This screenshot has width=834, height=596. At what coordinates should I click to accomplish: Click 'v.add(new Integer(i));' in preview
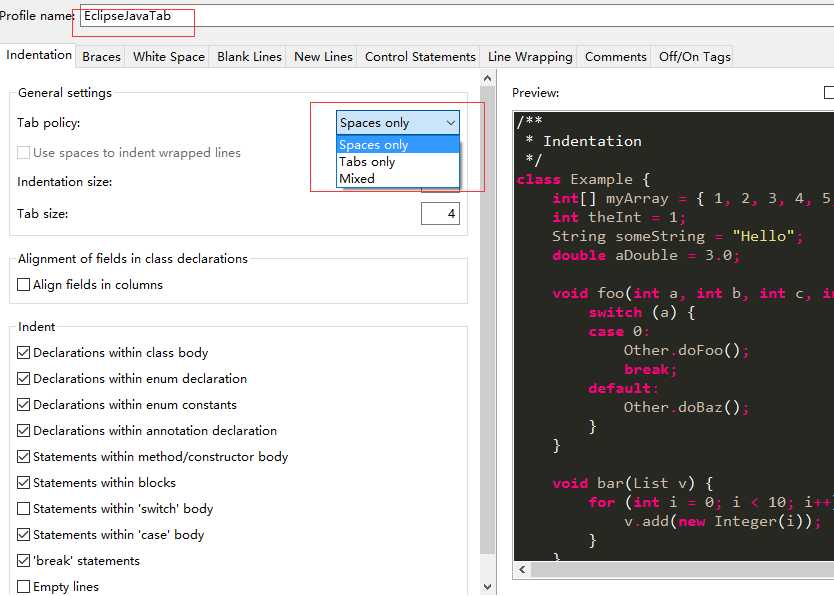(723, 522)
